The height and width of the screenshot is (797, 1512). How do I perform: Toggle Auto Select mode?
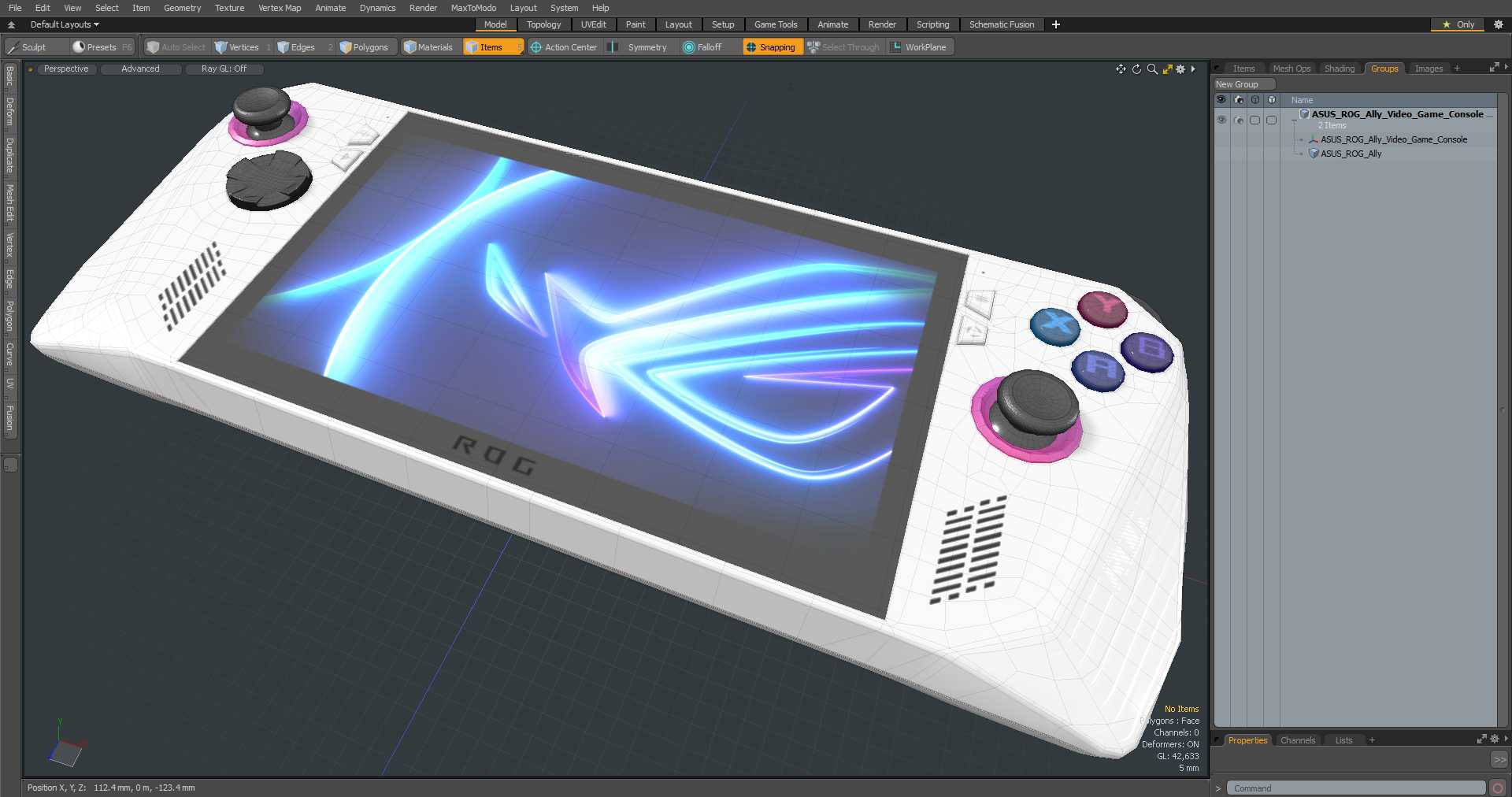tap(176, 47)
